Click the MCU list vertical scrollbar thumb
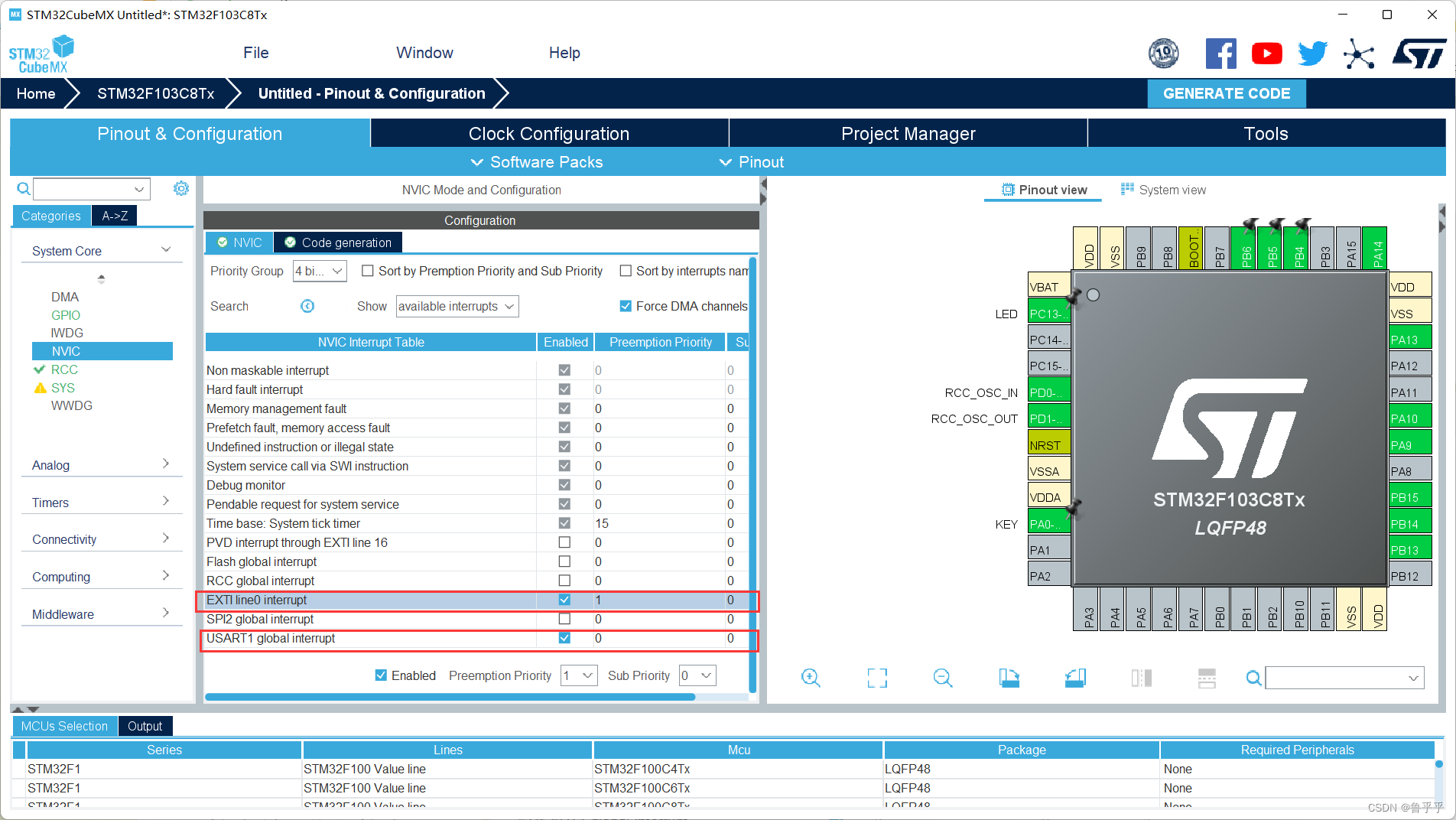 click(1439, 763)
